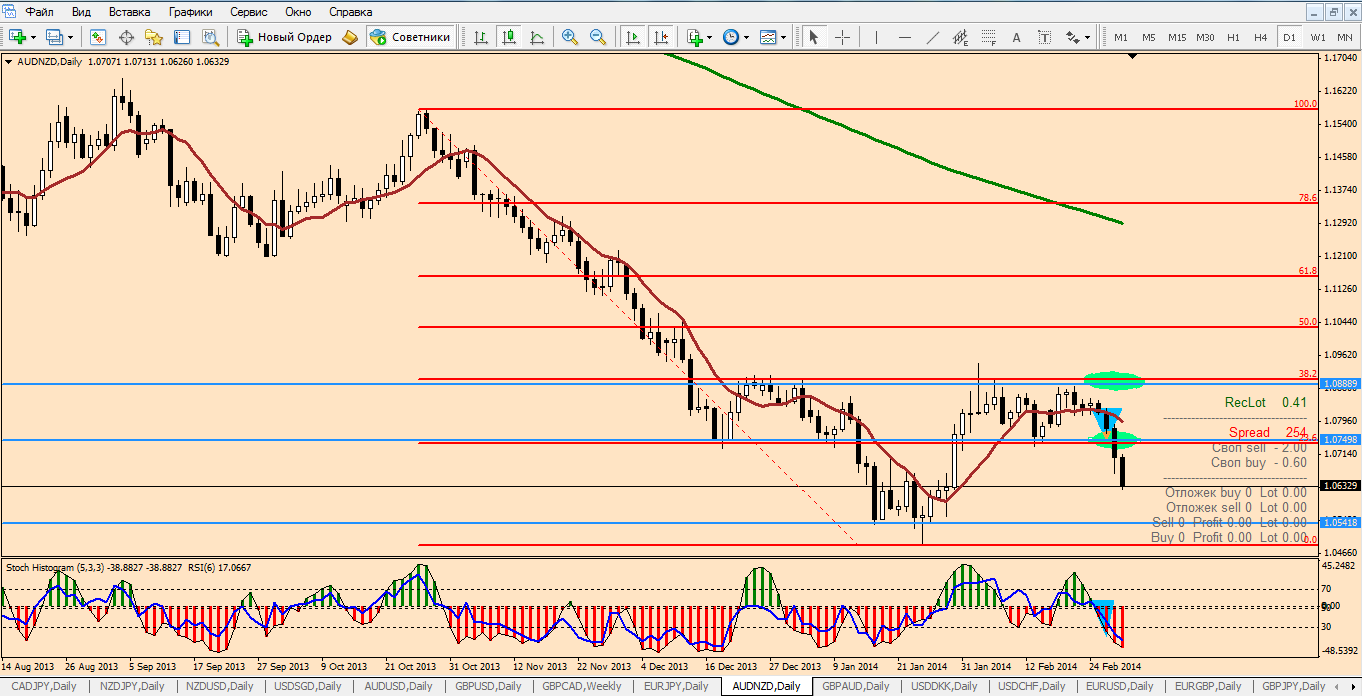Switch timeframe to MN

1345,37
